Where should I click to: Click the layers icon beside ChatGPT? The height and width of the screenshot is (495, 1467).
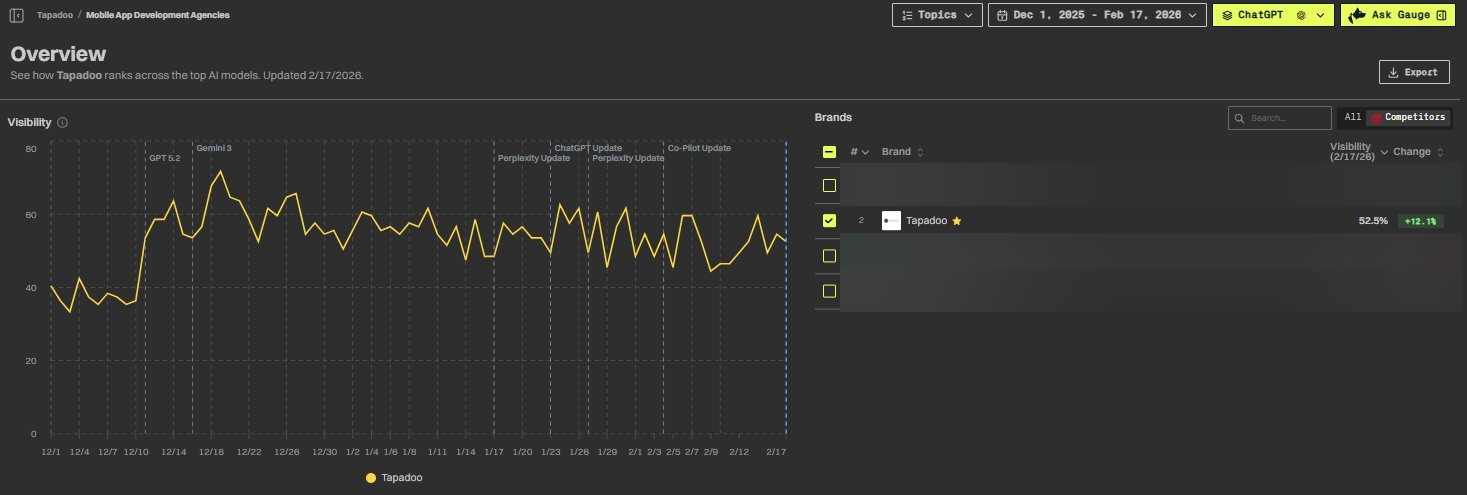pos(1227,15)
